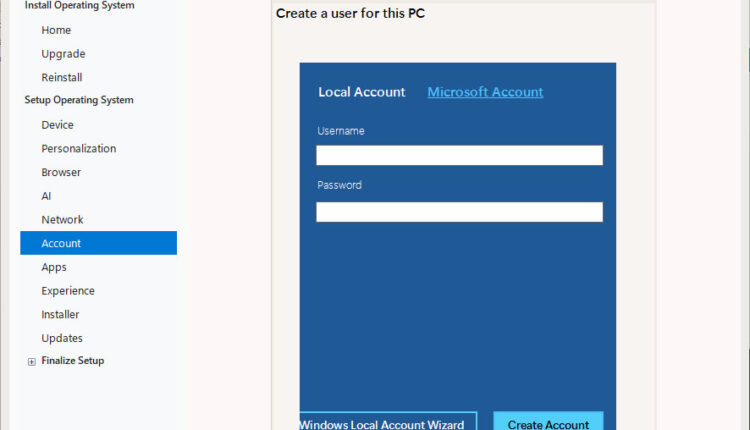Open the Device settings page
750x430 pixels.
pyautogui.click(x=57, y=125)
